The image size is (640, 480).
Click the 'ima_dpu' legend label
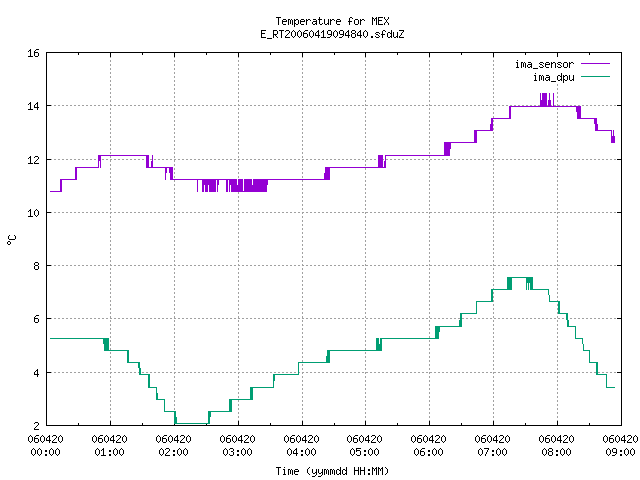(554, 77)
